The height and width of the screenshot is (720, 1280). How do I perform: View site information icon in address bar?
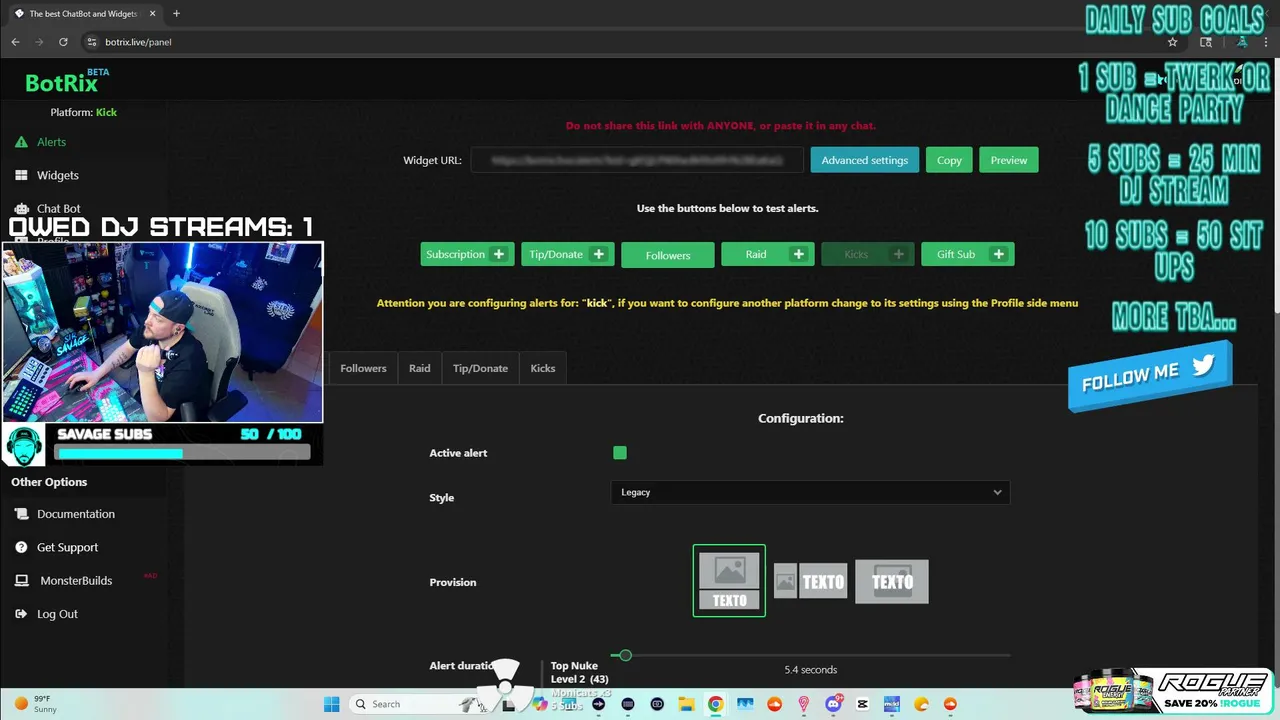pos(91,42)
